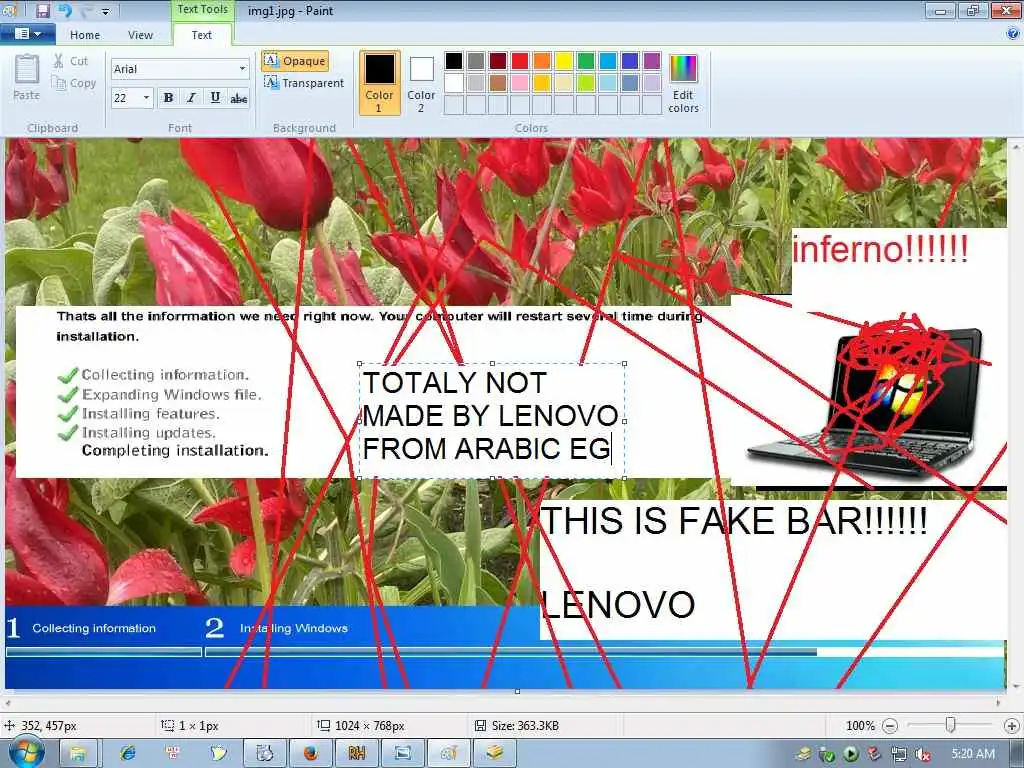Pick the black color swatch
This screenshot has width=1024, height=768.
pos(454,61)
